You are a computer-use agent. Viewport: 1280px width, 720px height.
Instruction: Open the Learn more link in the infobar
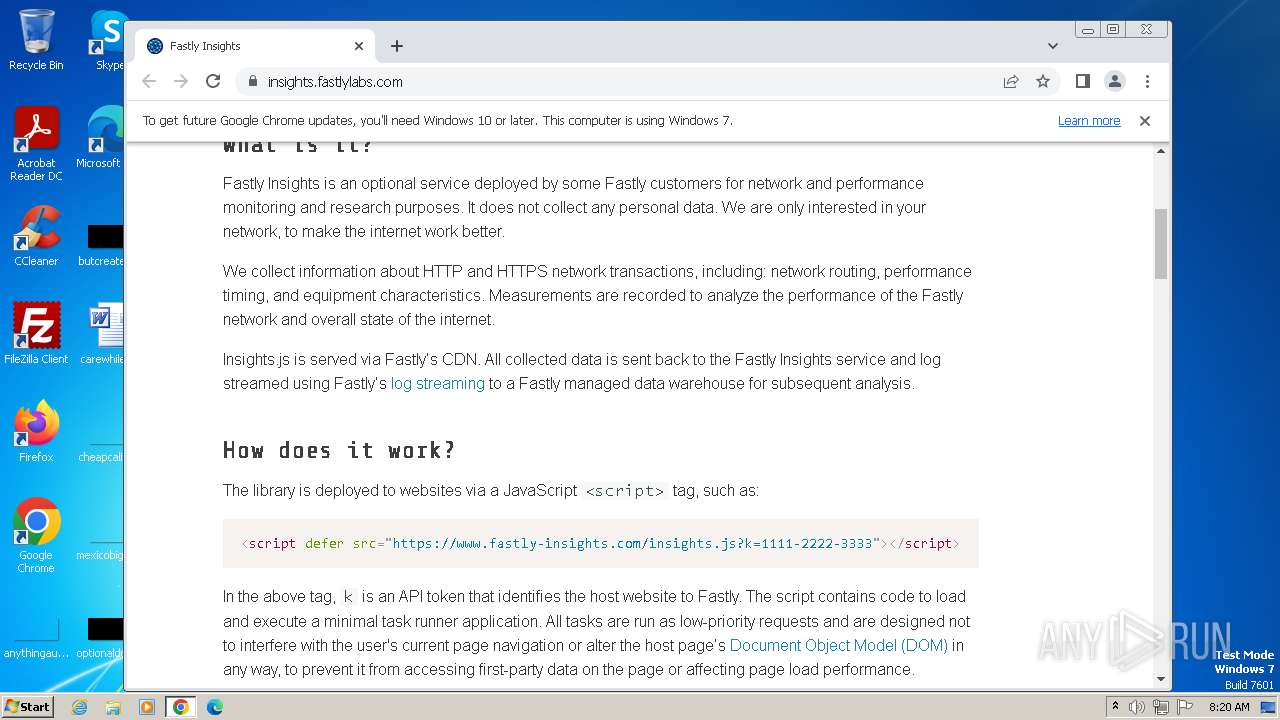click(1089, 121)
